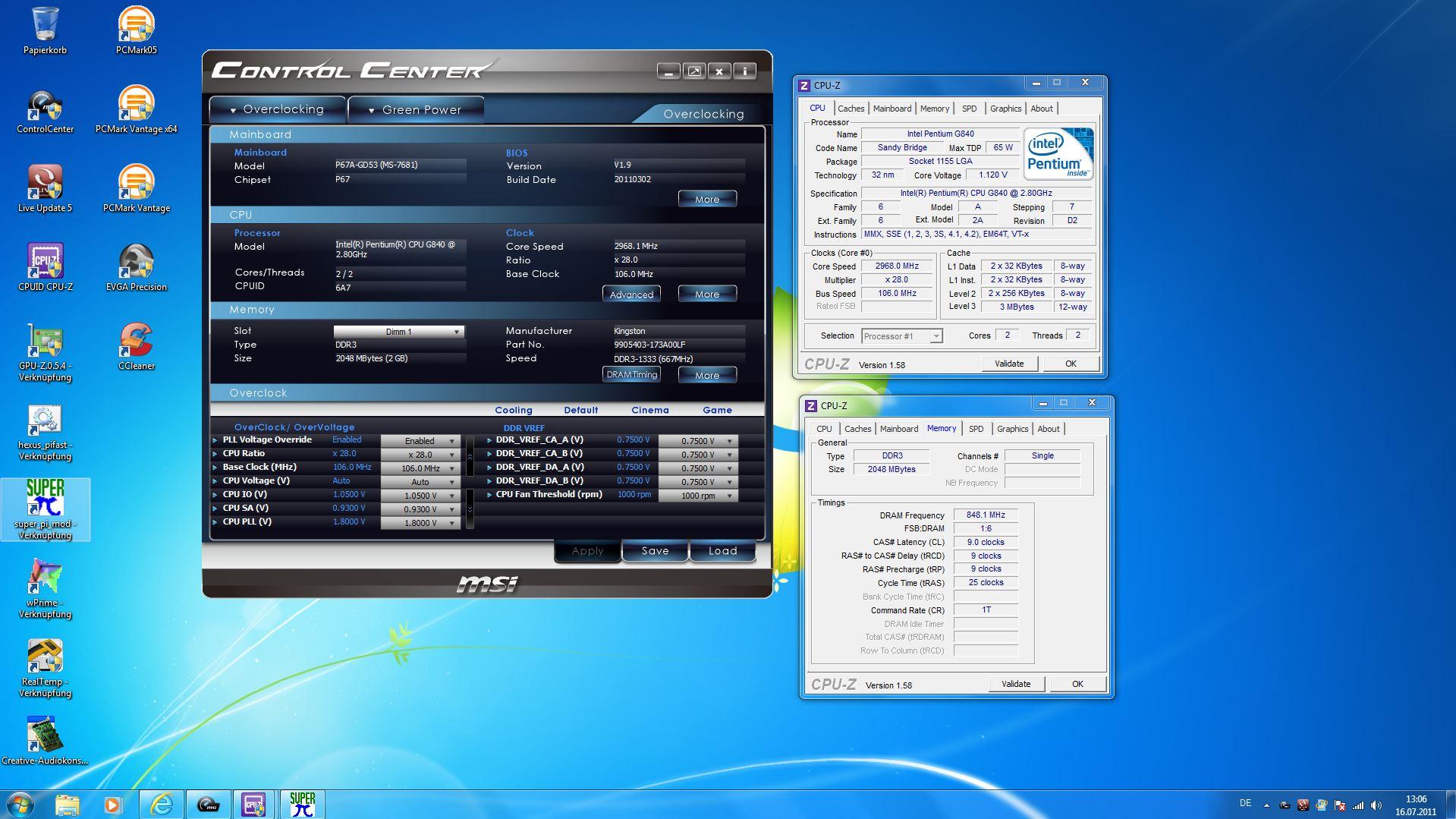Switch to About tab in upper CPU-Z
Image resolution: width=1456 pixels, height=819 pixels.
pyautogui.click(x=1041, y=109)
